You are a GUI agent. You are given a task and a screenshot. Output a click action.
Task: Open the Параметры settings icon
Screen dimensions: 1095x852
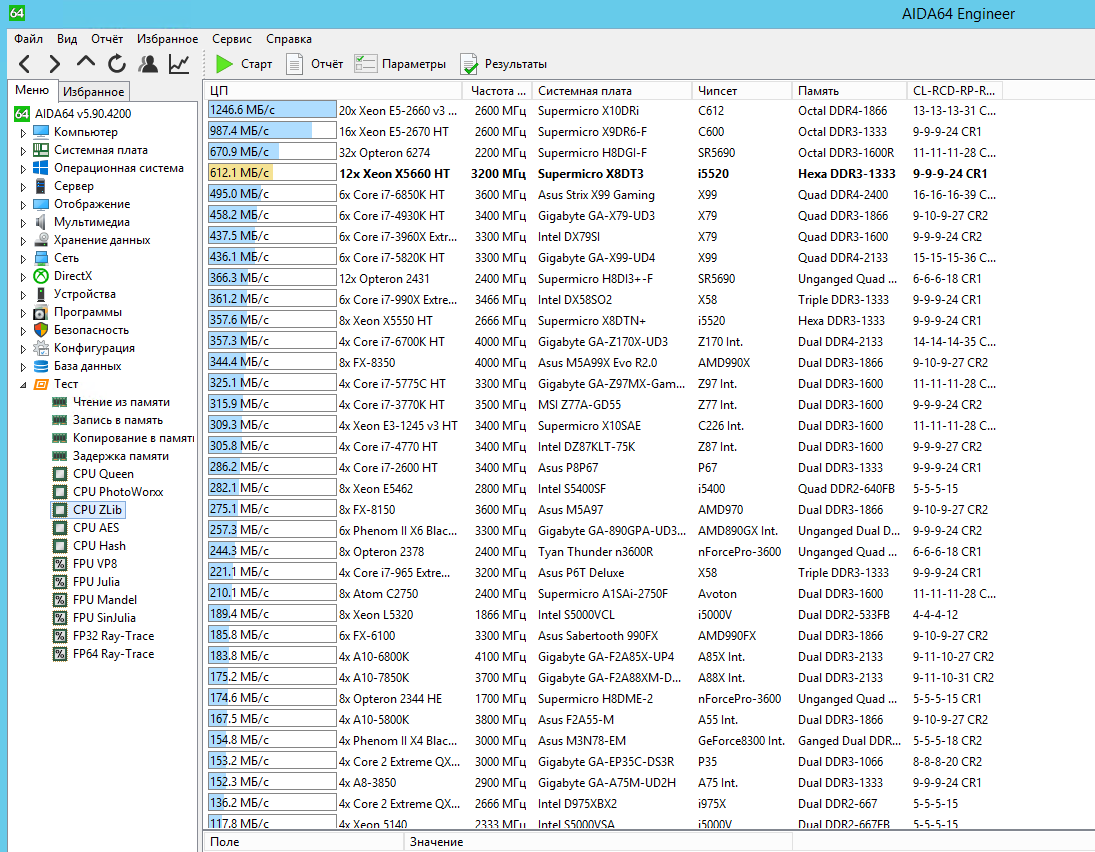[365, 64]
